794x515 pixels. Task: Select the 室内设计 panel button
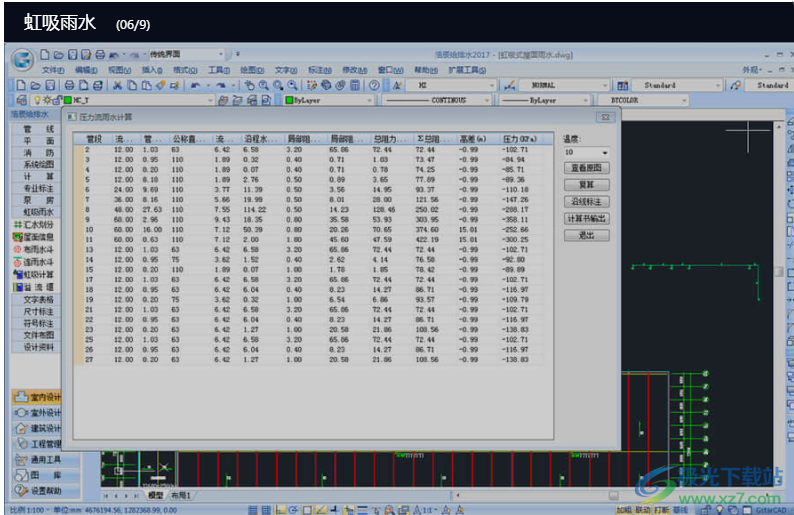[37, 397]
